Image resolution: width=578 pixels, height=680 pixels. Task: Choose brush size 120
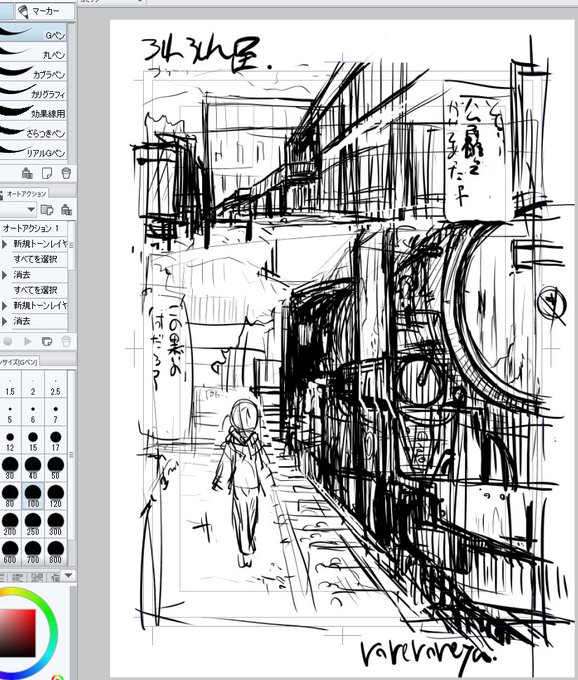click(56, 497)
